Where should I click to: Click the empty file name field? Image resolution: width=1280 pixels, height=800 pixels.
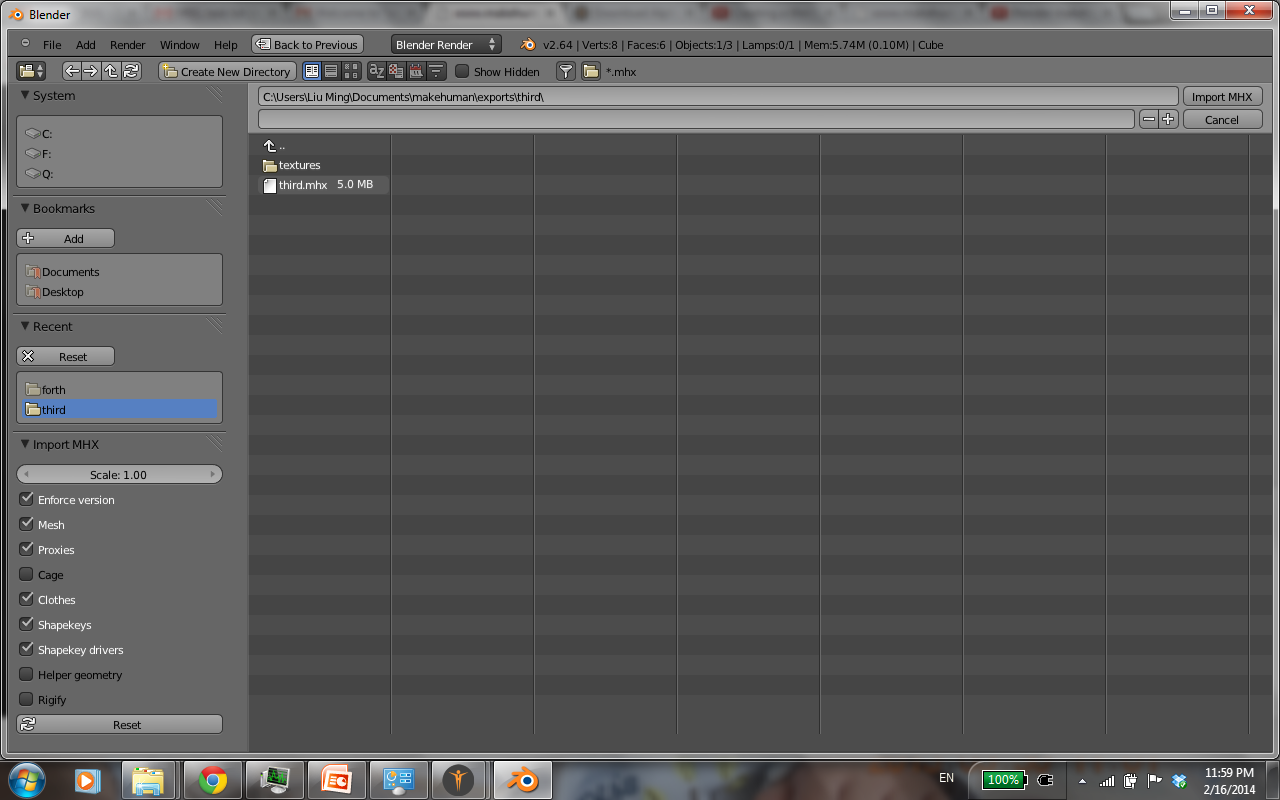click(696, 119)
